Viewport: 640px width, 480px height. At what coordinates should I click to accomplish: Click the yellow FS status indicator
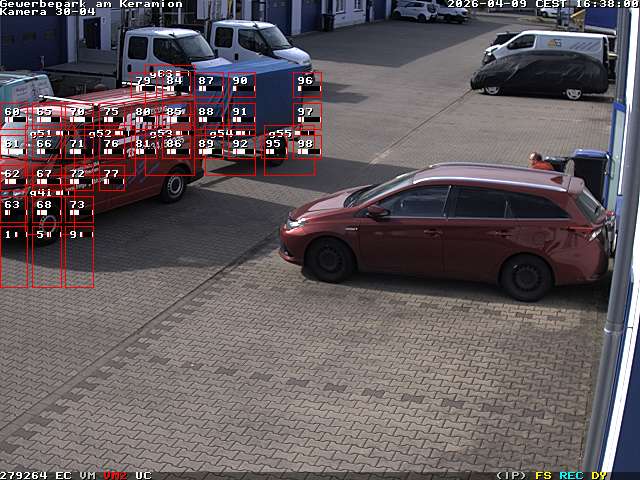(x=543, y=475)
